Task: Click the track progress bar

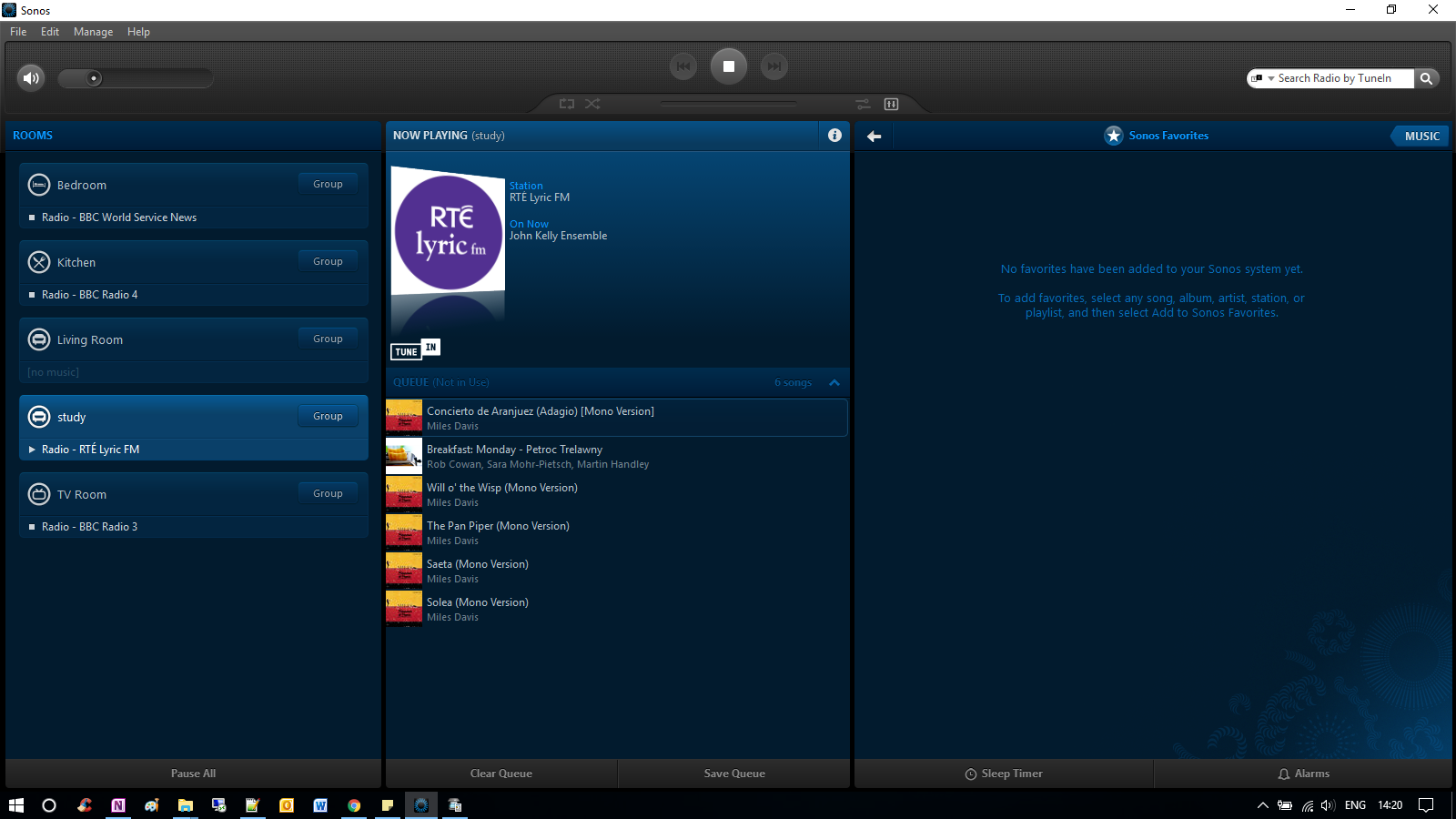Action: click(x=729, y=104)
